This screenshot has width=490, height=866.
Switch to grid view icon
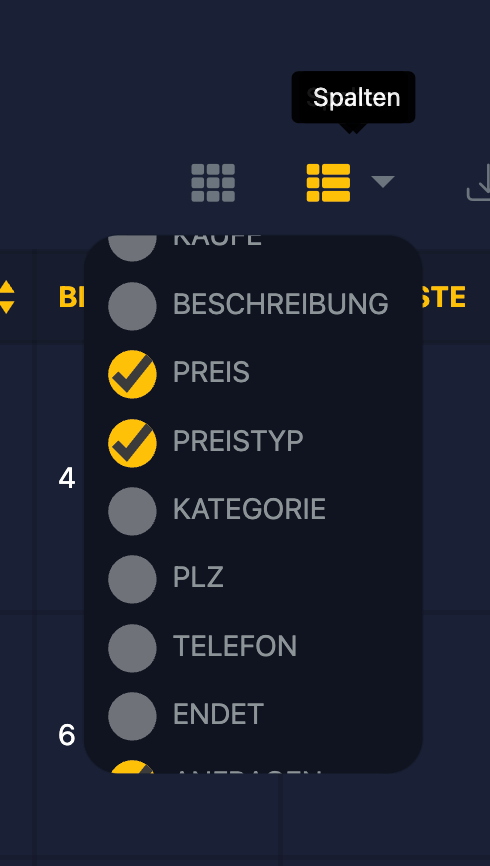(213, 182)
